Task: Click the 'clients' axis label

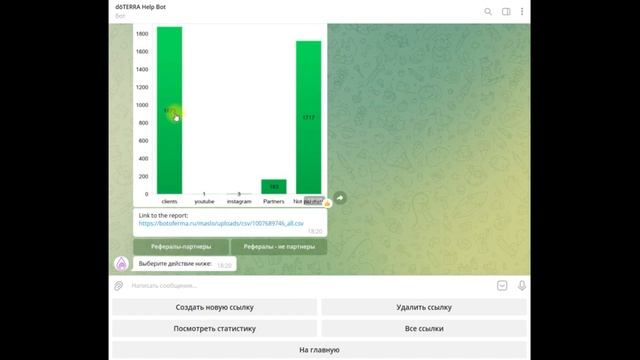Action: click(169, 202)
